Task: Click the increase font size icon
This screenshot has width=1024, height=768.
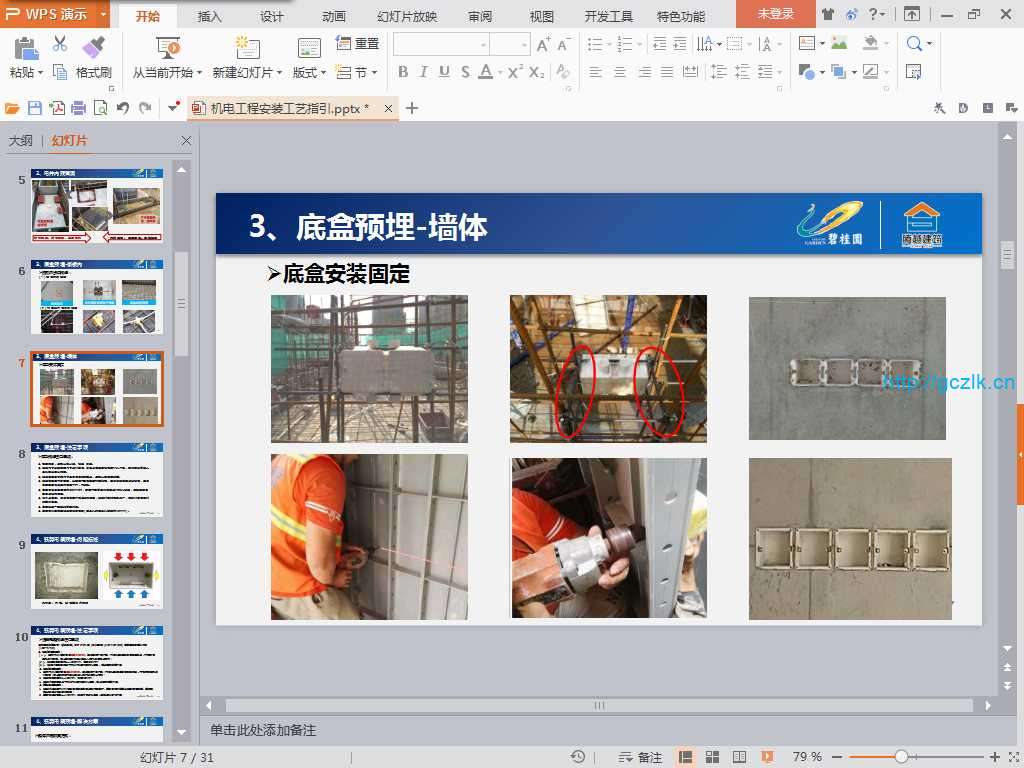Action: coord(543,44)
